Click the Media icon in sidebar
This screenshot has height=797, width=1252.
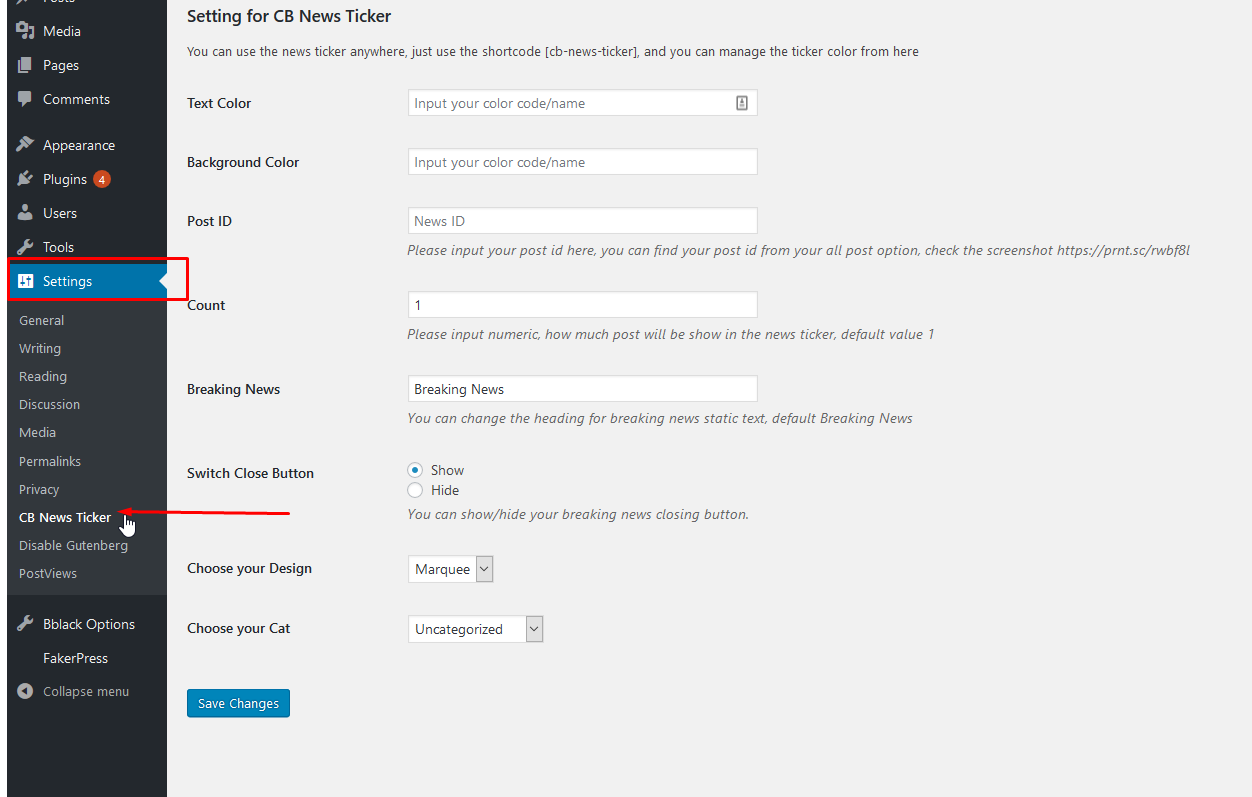click(26, 31)
